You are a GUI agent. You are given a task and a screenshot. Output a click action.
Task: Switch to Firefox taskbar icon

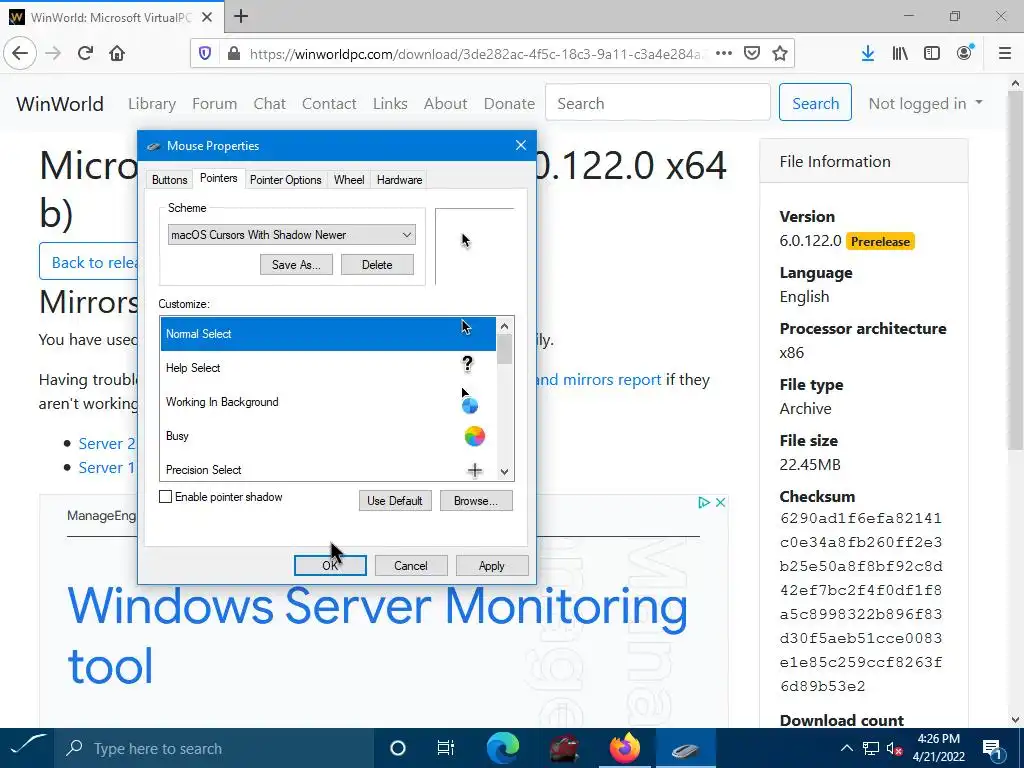(x=625, y=748)
